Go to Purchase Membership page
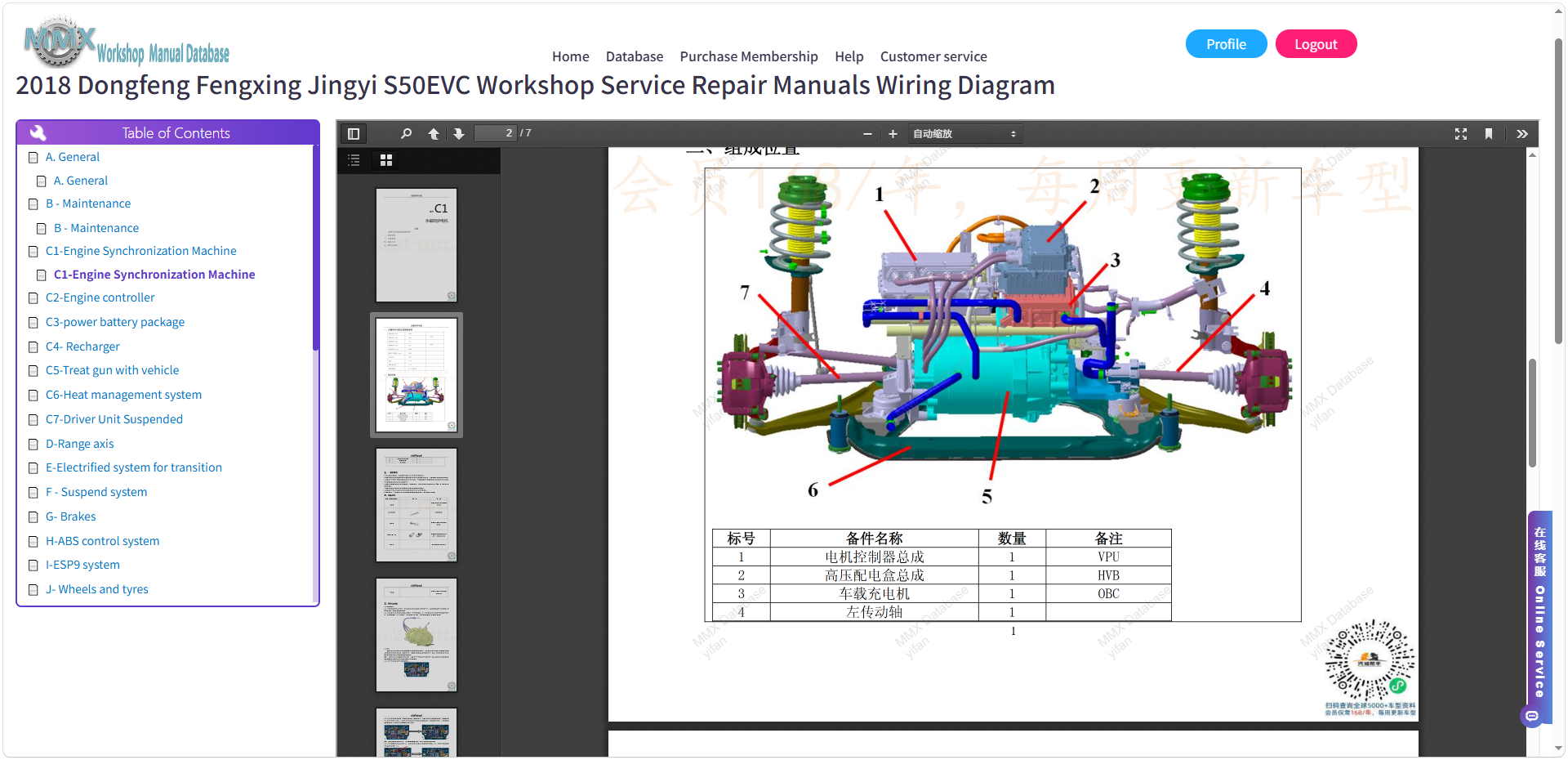This screenshot has width=1568, height=760. coord(749,56)
